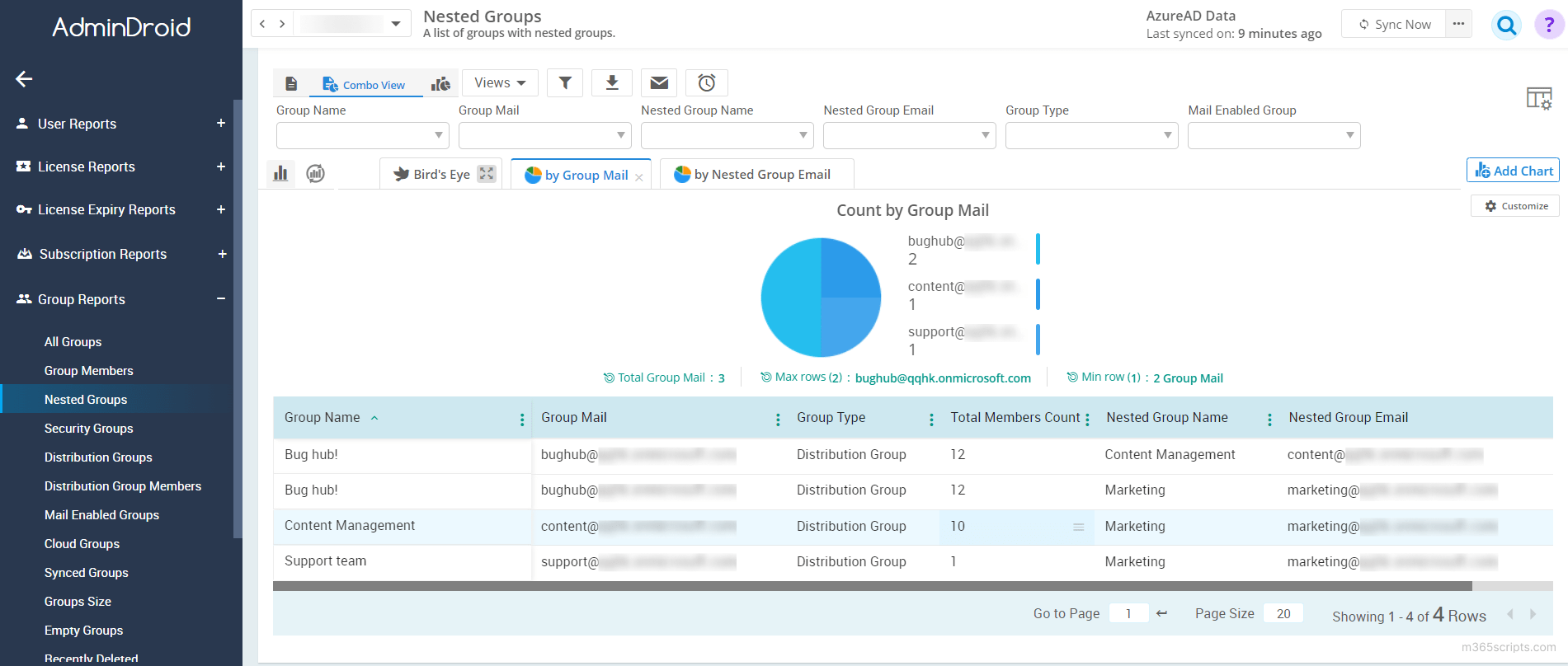Click the Go to Page input field
This screenshot has width=1568, height=666.
[1128, 613]
